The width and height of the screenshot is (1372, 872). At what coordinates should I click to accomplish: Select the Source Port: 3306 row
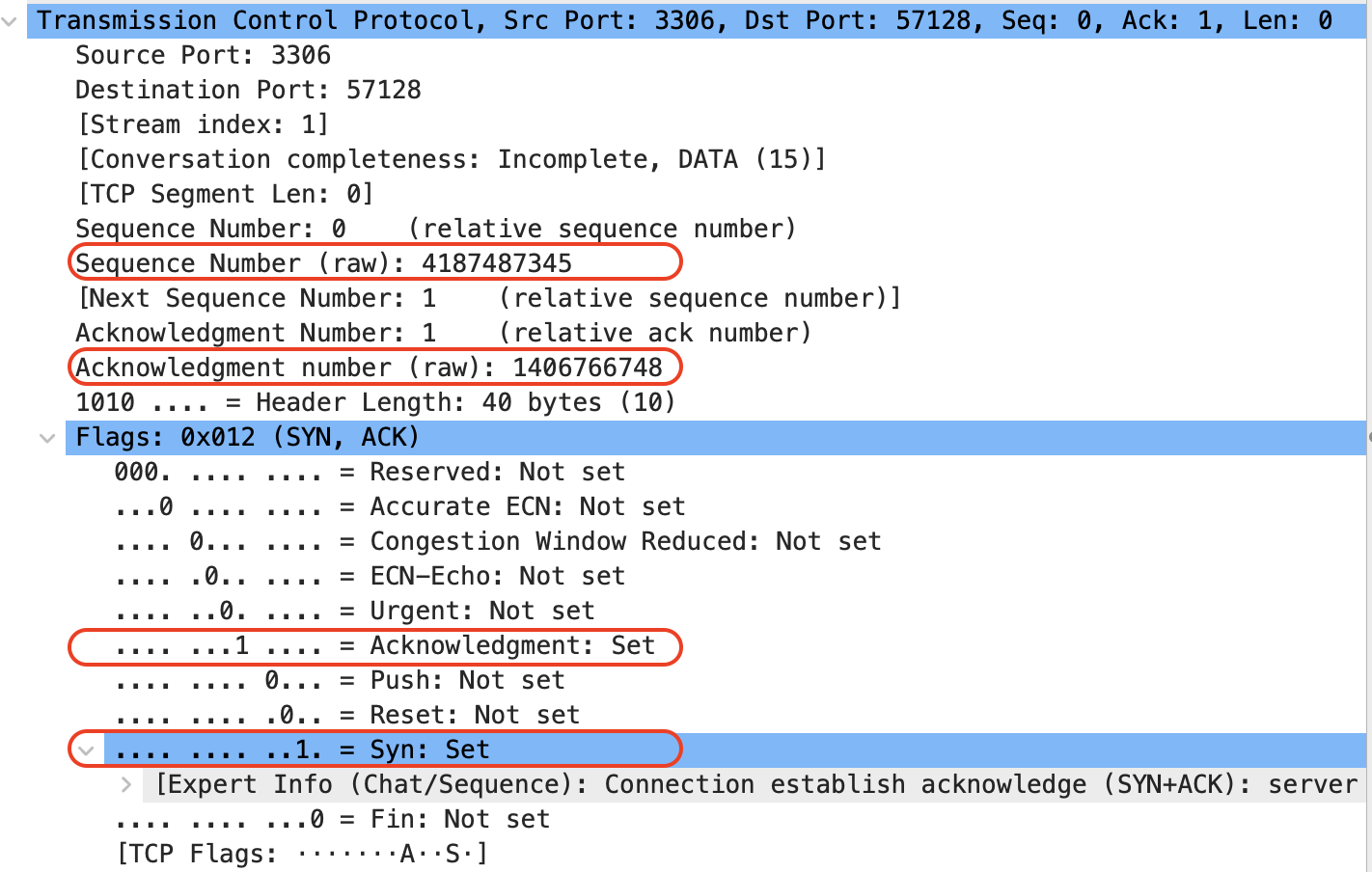click(x=203, y=55)
